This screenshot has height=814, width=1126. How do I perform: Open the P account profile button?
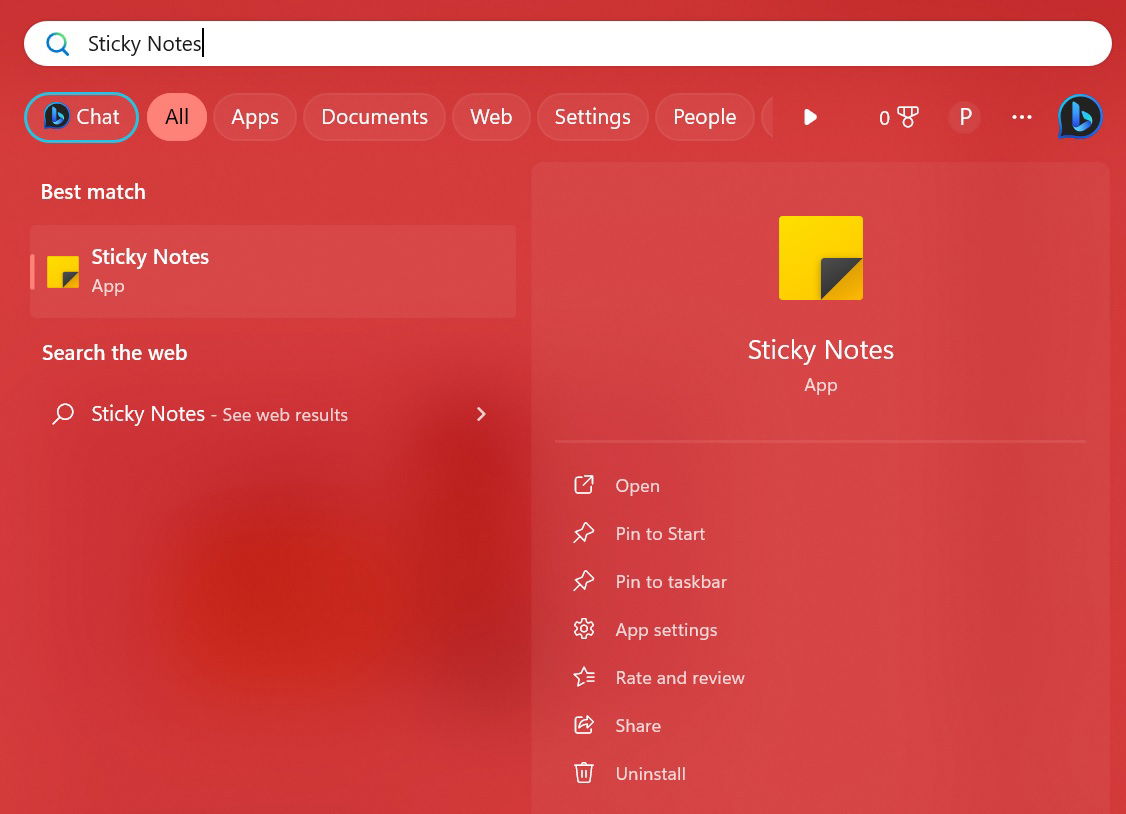pyautogui.click(x=965, y=117)
